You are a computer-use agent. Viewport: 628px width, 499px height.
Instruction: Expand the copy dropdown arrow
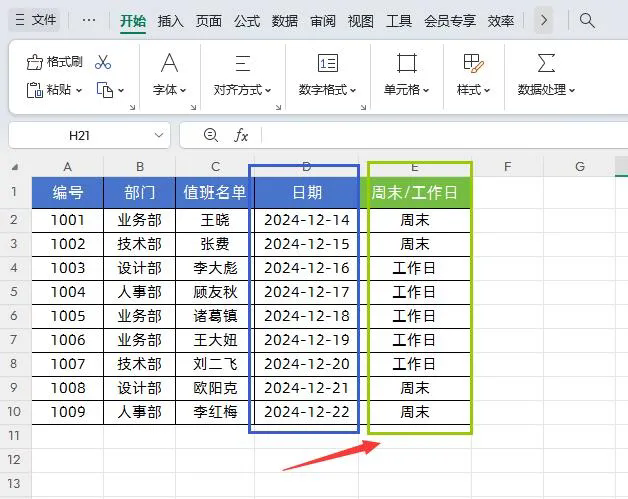(121, 91)
